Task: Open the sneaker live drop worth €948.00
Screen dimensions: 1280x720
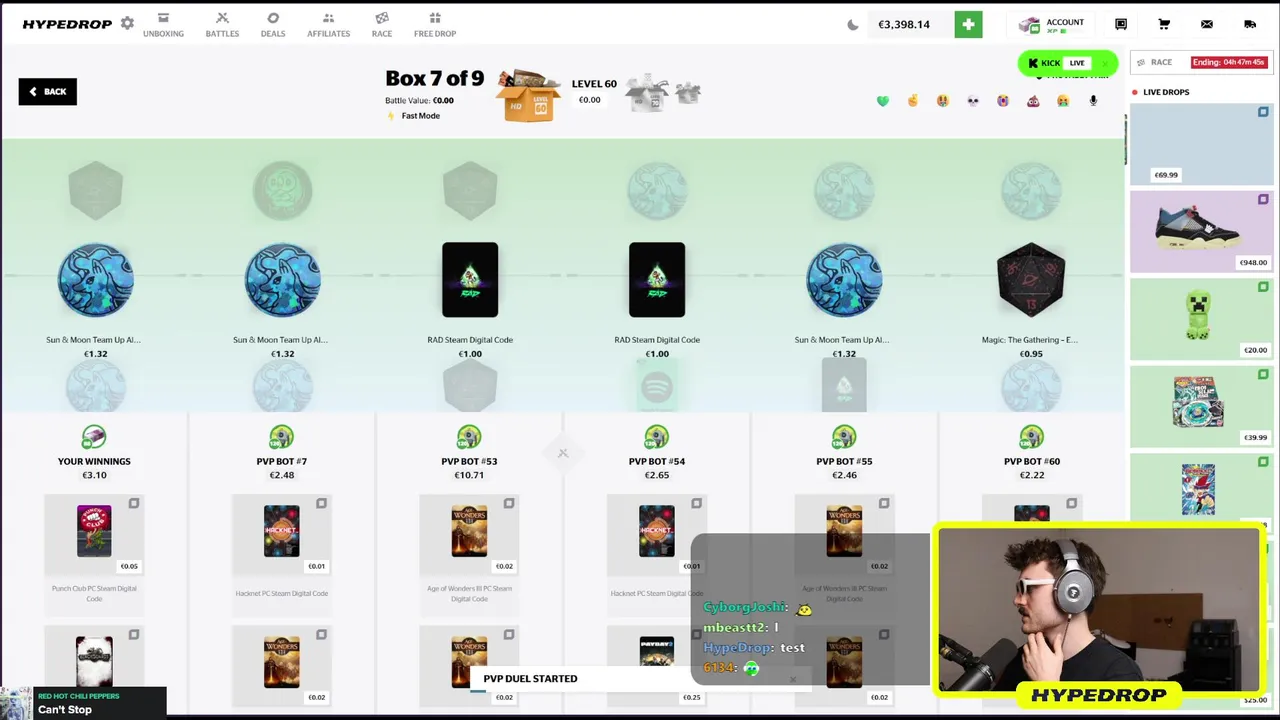Action: [x=1201, y=232]
